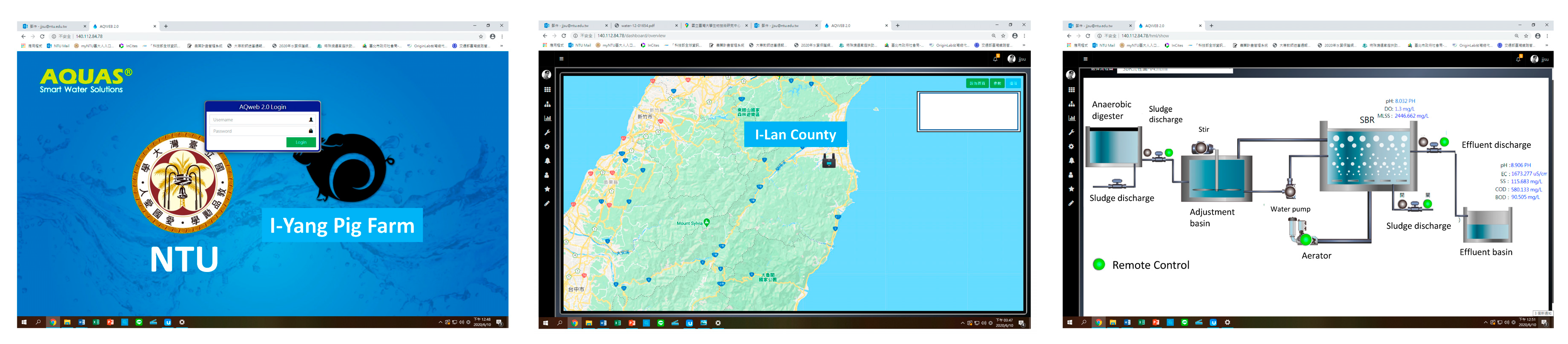
Task: Open notification bell in map dashboard header
Action: (996, 58)
